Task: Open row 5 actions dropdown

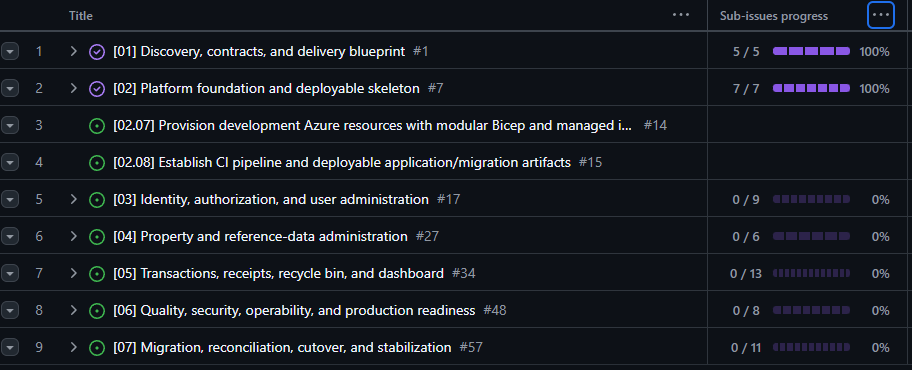Action: pyautogui.click(x=10, y=200)
